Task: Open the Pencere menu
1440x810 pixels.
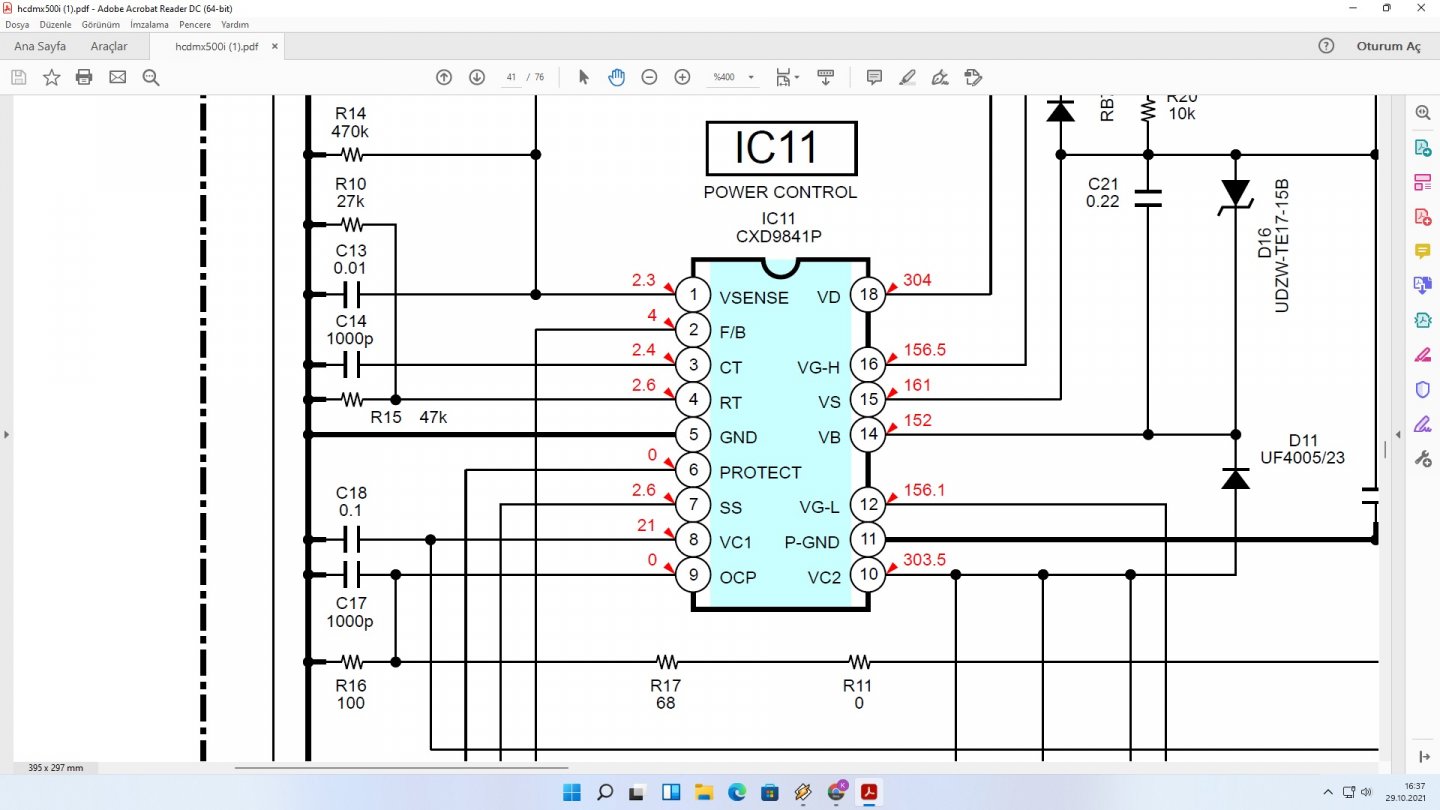Action: point(195,24)
